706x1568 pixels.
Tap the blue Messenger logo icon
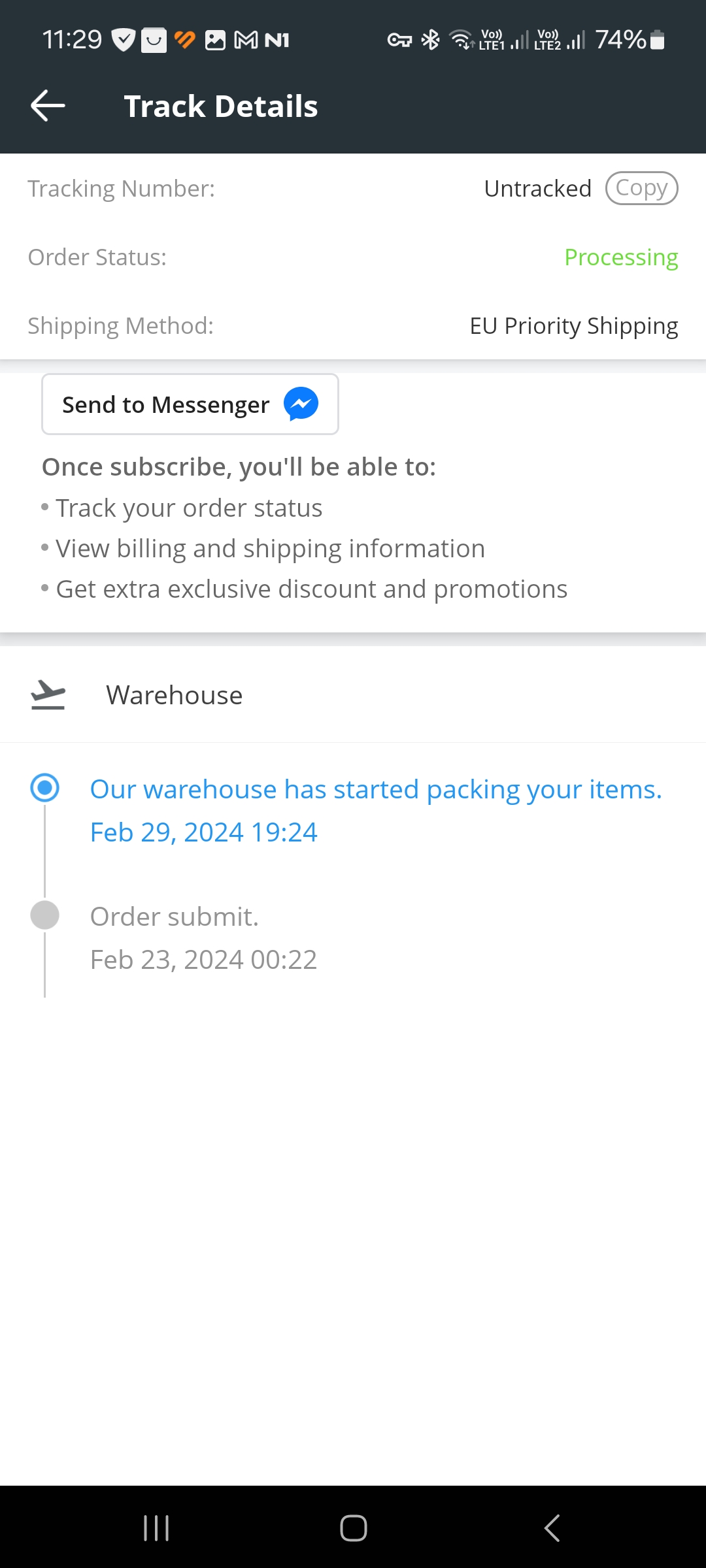point(301,404)
